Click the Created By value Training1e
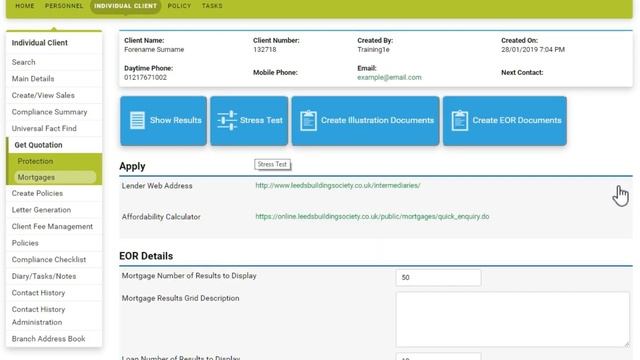The width and height of the screenshot is (640, 360). (373, 49)
